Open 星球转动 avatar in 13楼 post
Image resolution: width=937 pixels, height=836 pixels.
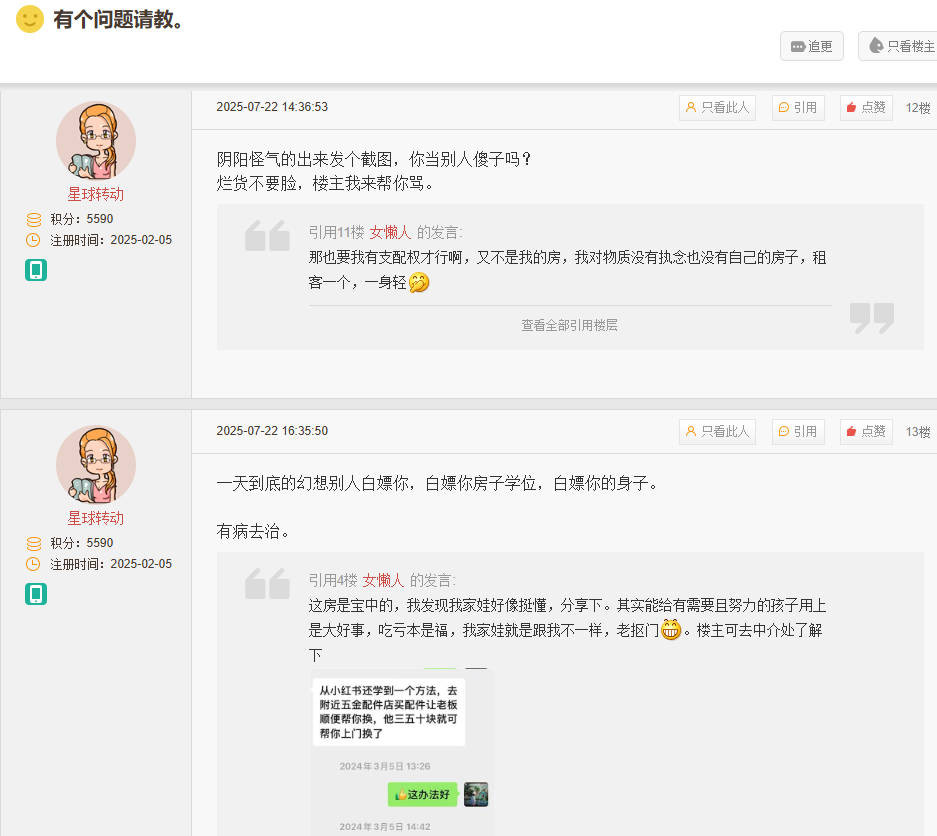(x=96, y=465)
